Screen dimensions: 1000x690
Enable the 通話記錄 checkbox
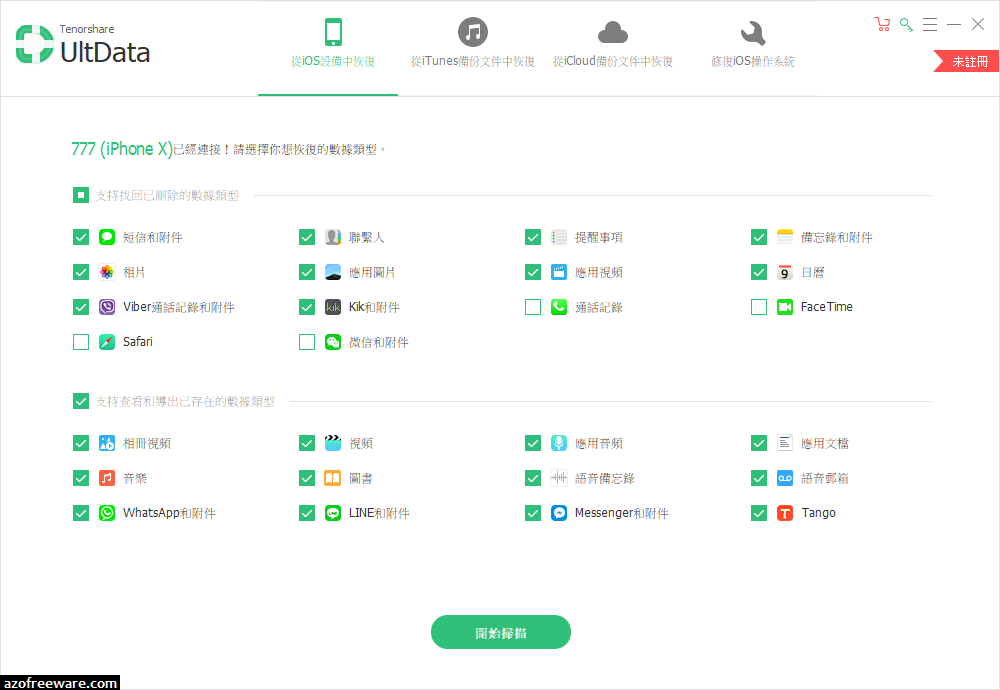click(533, 307)
